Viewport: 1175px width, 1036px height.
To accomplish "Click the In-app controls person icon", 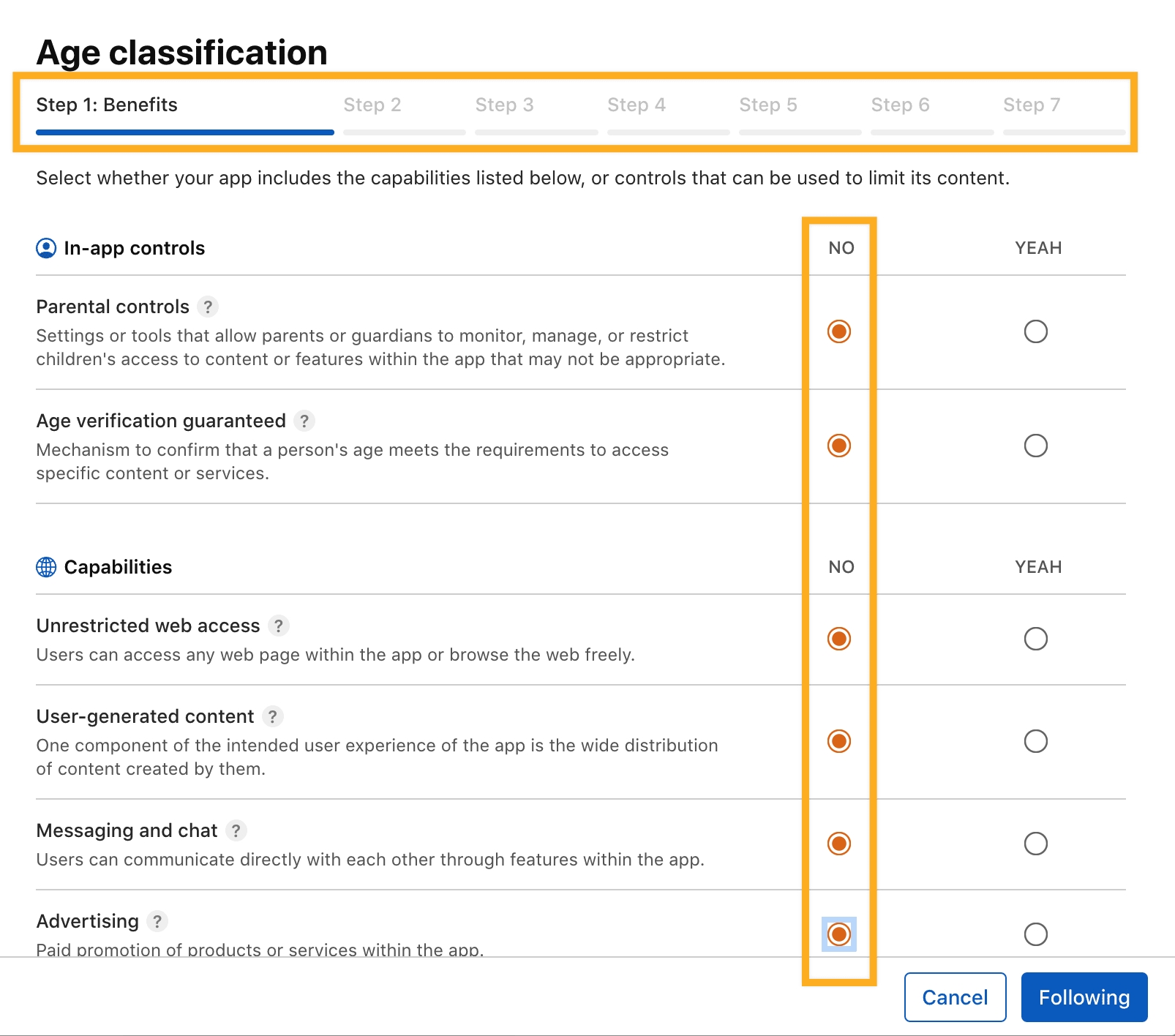I will [x=46, y=248].
